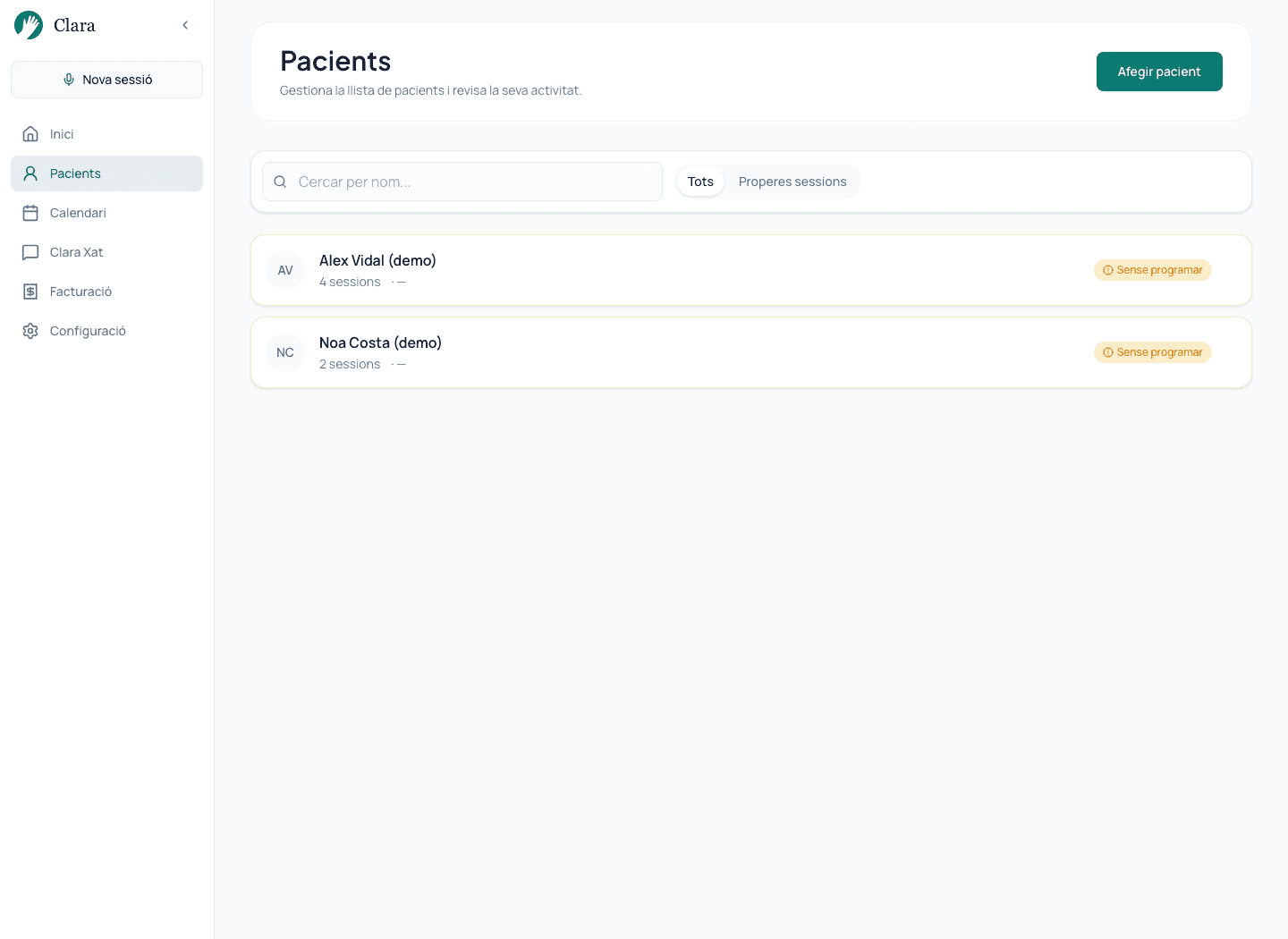Click the 'Gestiona la llista de pacients' subtitle
1288x939 pixels.
pos(430,90)
